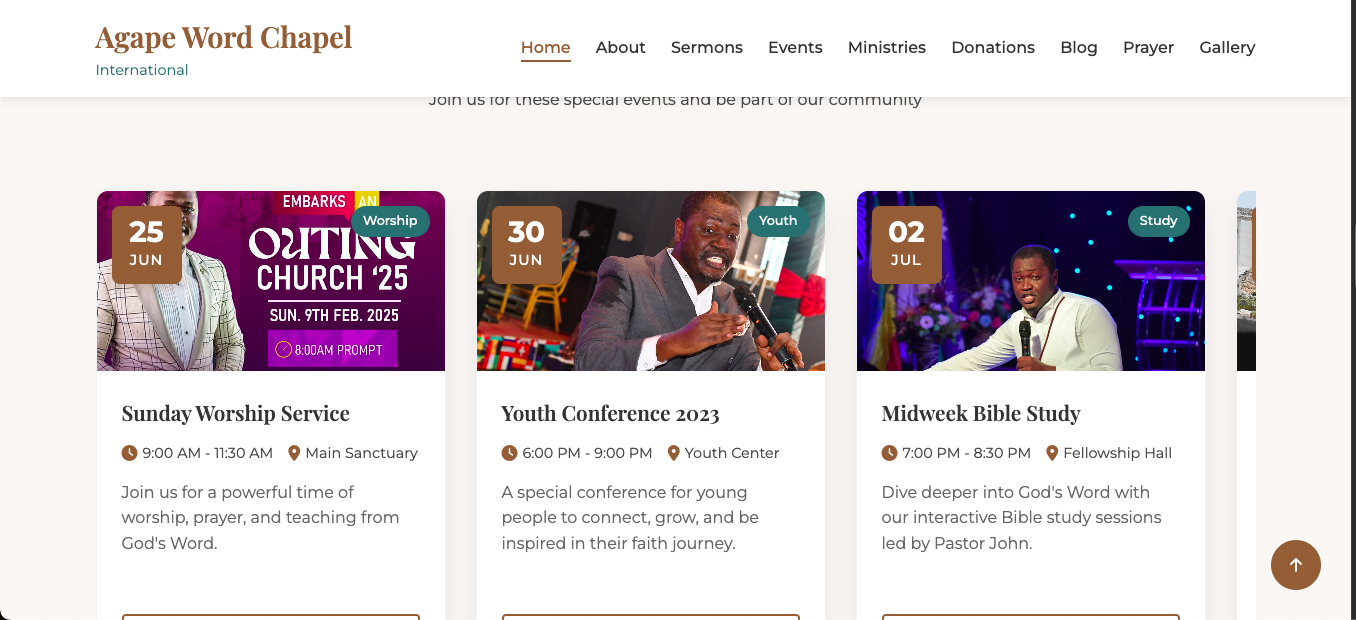Open the Sunday Worship Service title
1356x620 pixels.
coord(235,413)
